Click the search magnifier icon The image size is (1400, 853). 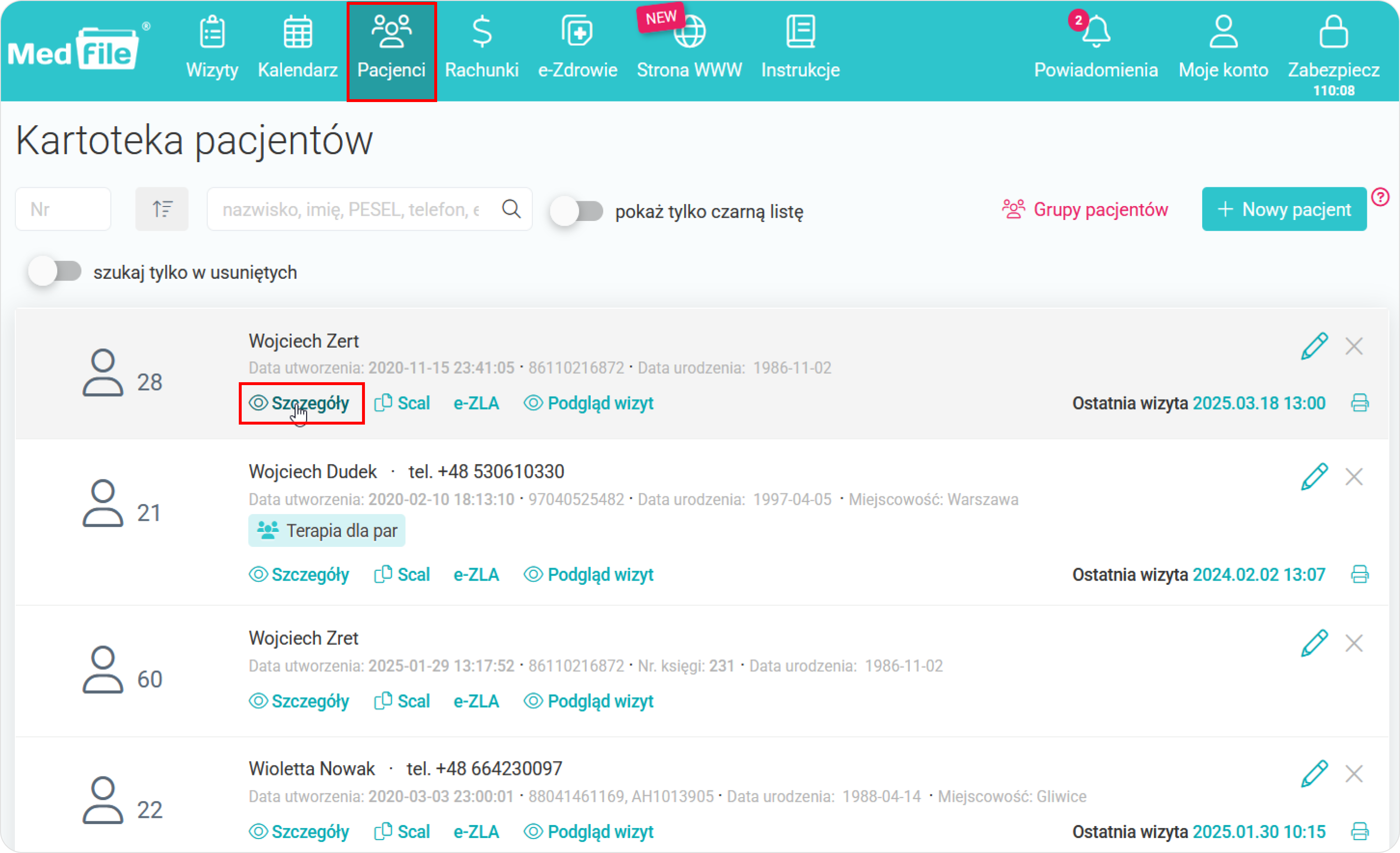[x=511, y=209]
